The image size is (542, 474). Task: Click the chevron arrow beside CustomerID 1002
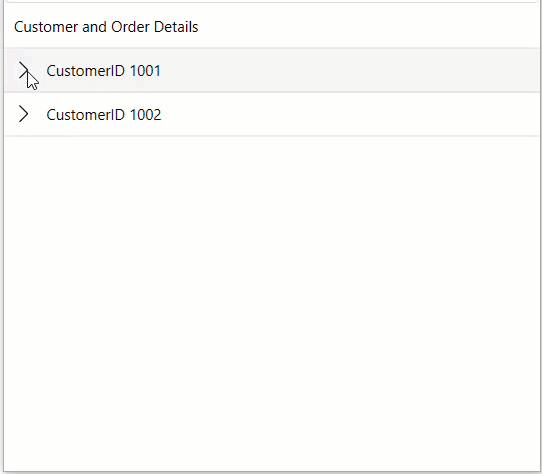click(x=24, y=114)
